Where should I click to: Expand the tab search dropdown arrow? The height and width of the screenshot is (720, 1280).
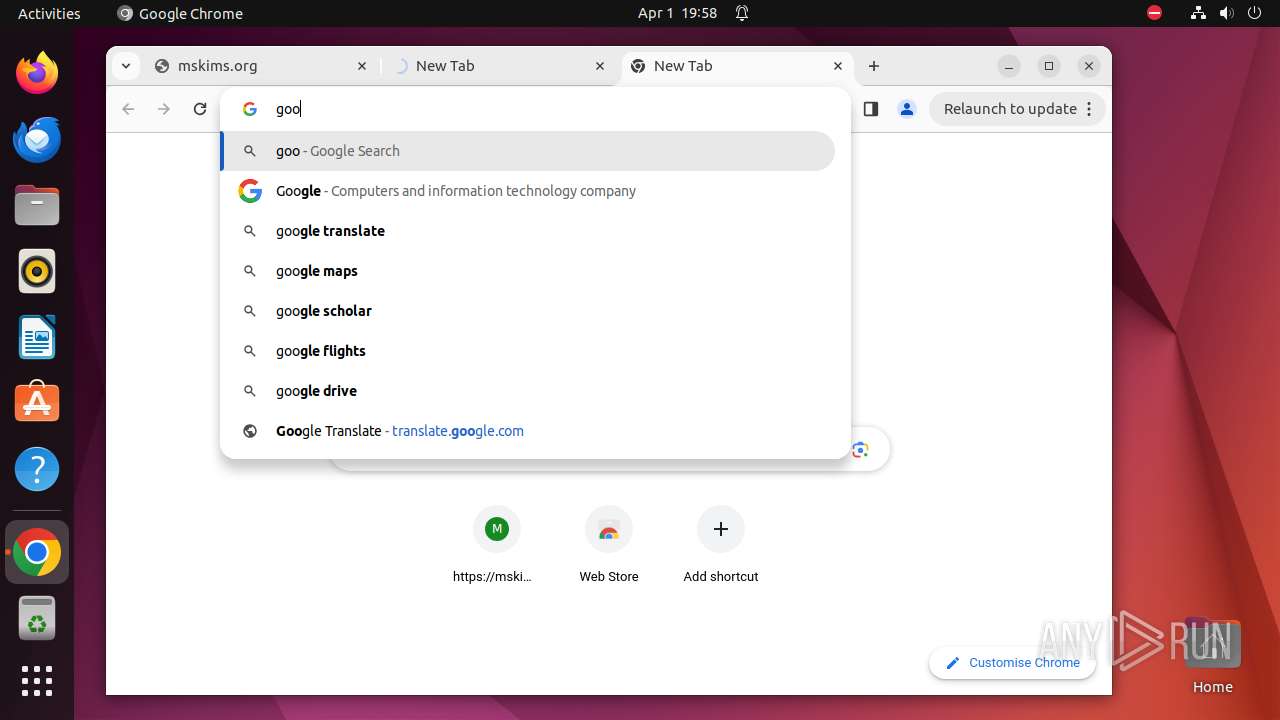(x=125, y=66)
